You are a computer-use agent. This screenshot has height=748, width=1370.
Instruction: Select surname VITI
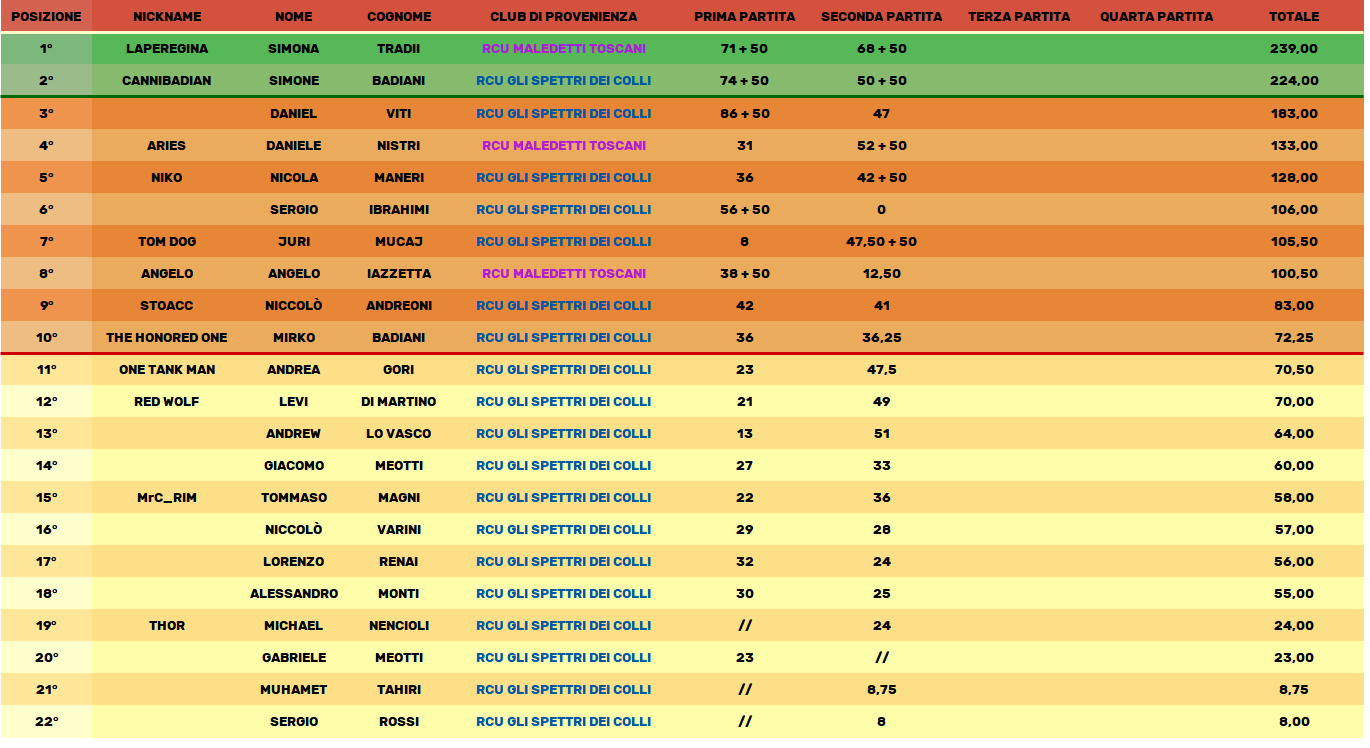pyautogui.click(x=399, y=114)
